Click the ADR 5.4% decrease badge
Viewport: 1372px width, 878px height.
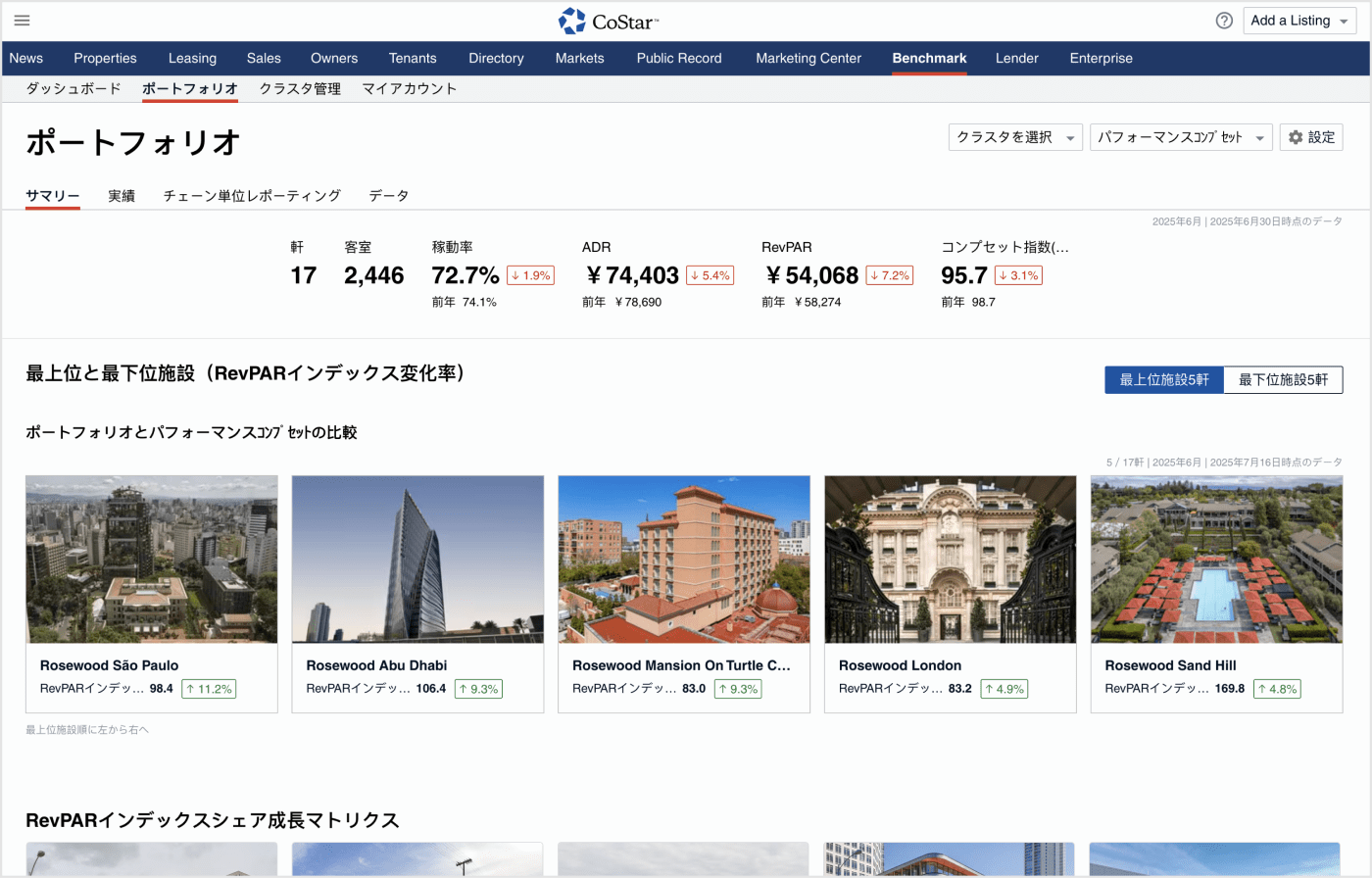[x=710, y=275]
